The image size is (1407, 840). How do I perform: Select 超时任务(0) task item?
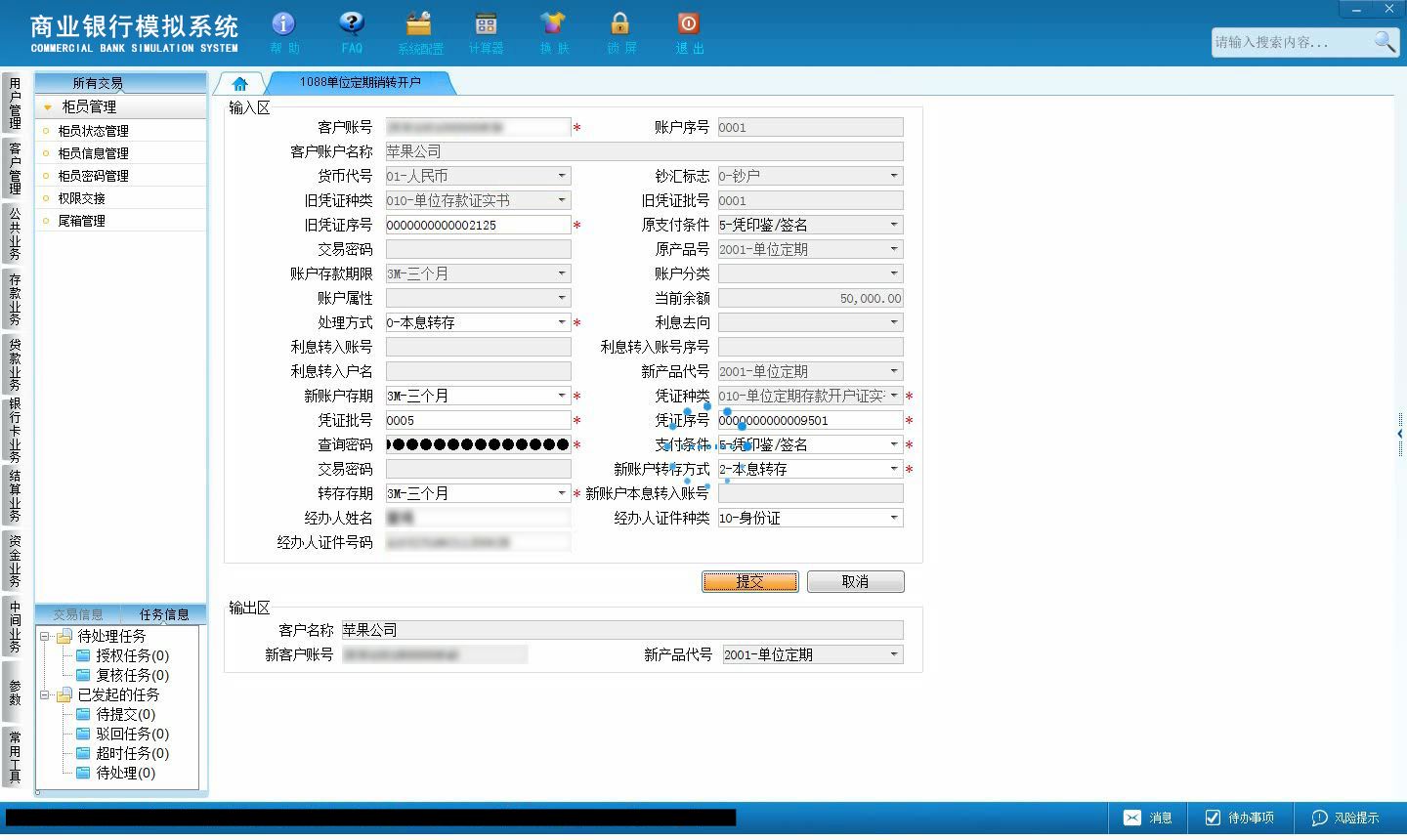coord(123,753)
